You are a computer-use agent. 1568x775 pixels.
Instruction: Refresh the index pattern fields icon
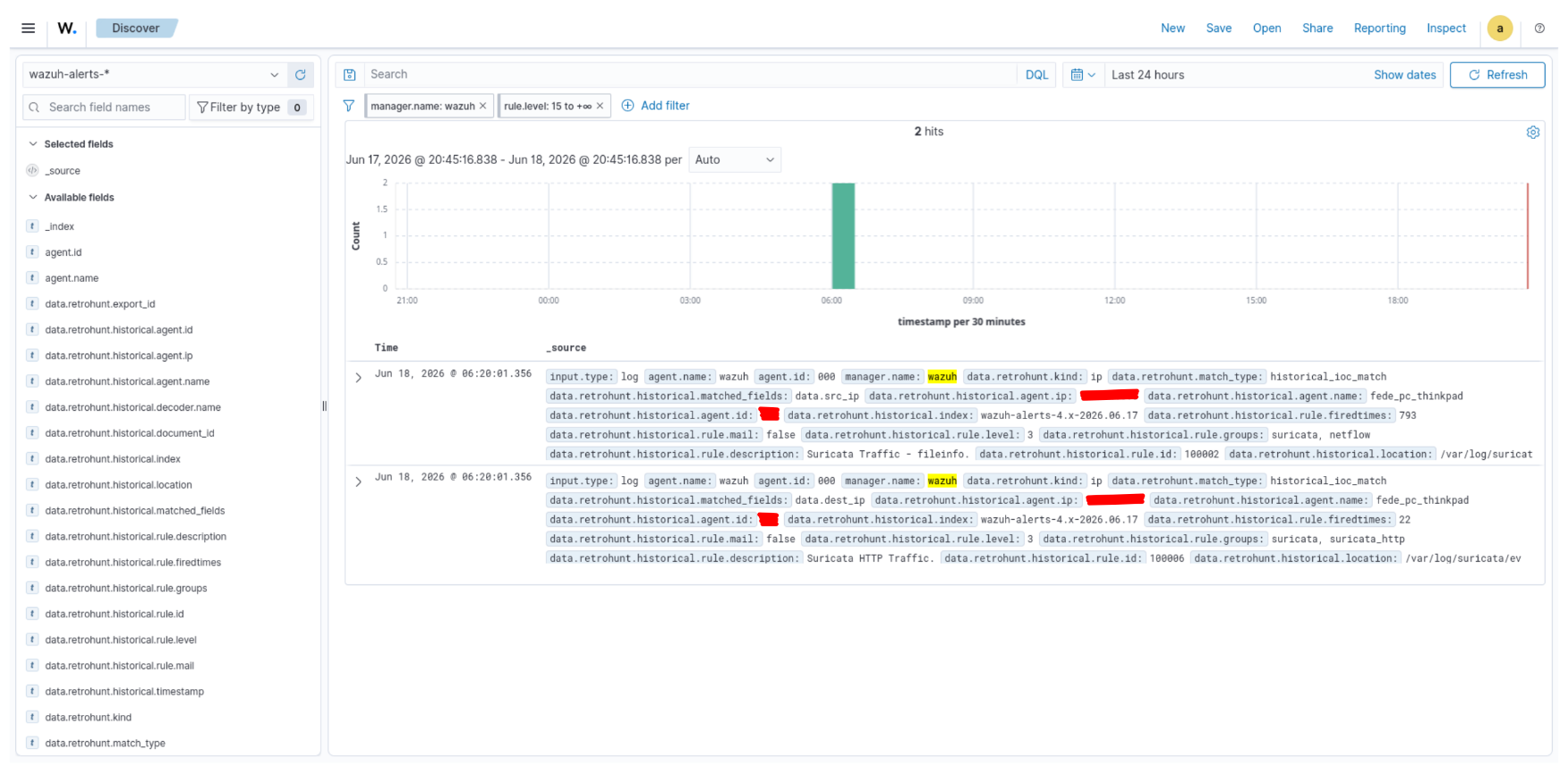[x=301, y=75]
